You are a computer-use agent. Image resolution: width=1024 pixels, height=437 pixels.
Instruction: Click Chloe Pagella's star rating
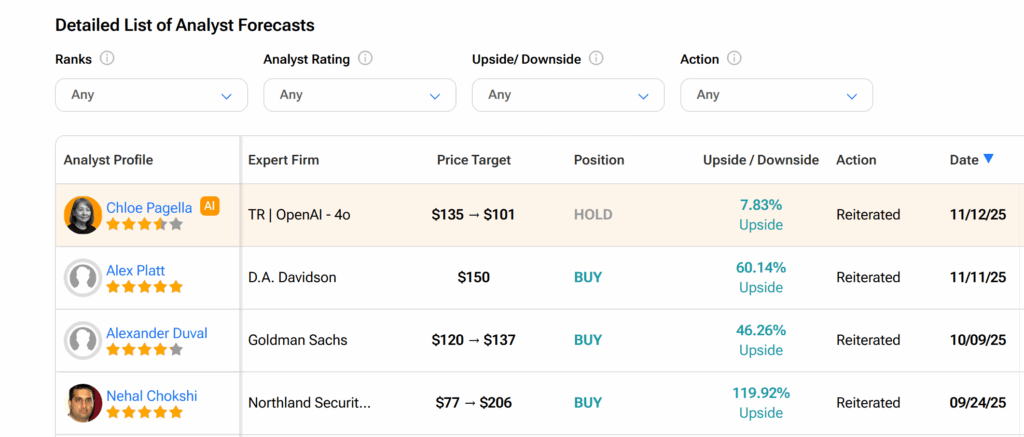tap(145, 225)
